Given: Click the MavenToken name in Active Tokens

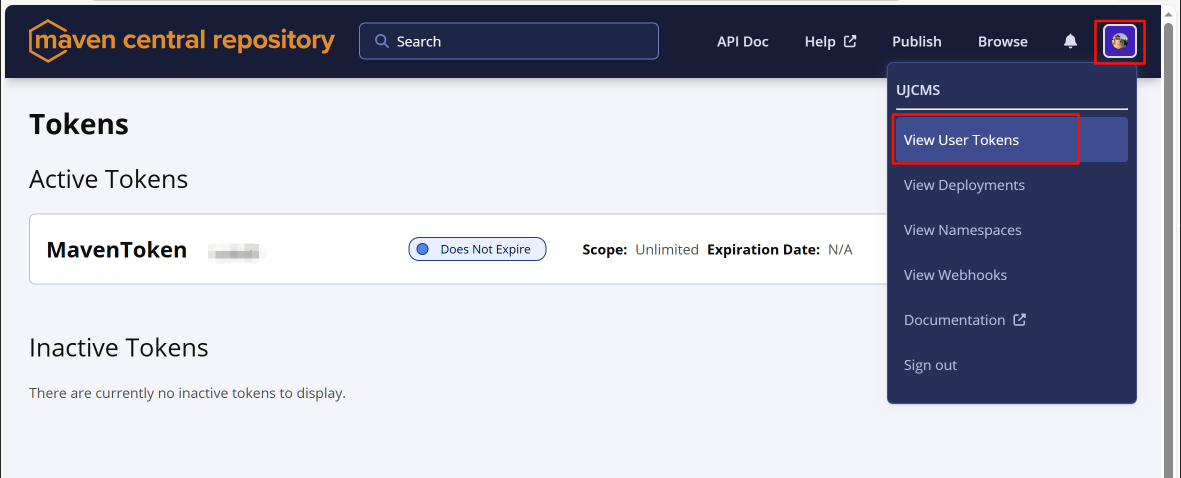Looking at the screenshot, I should [116, 250].
